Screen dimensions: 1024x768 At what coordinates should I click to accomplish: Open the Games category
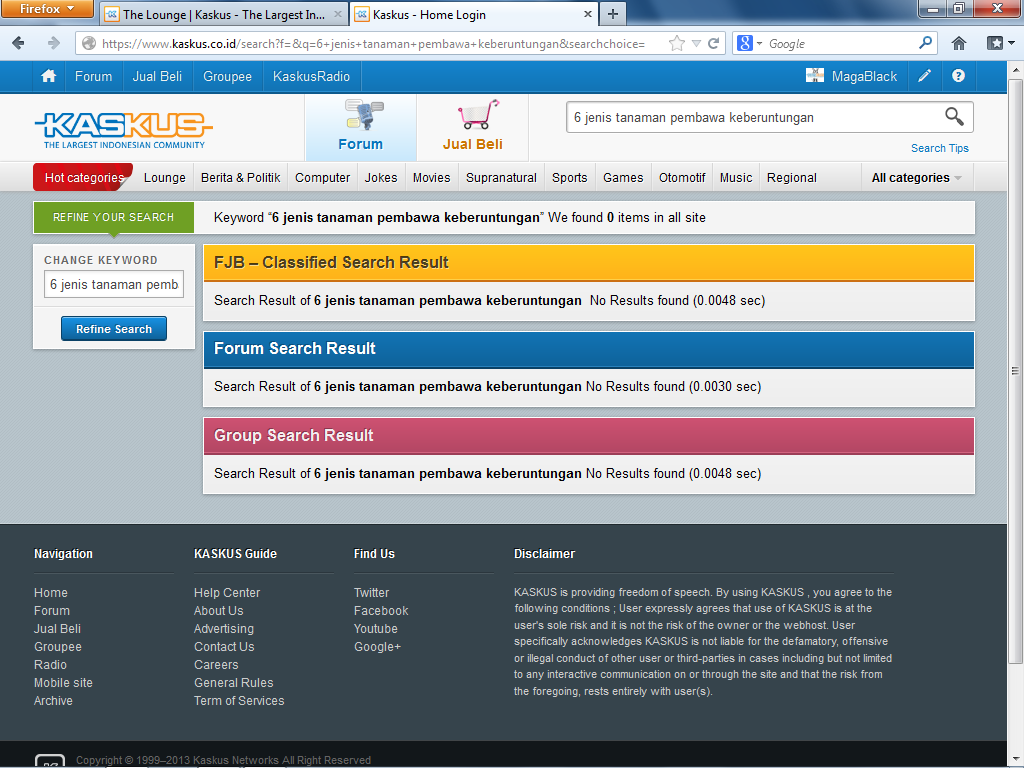point(623,178)
